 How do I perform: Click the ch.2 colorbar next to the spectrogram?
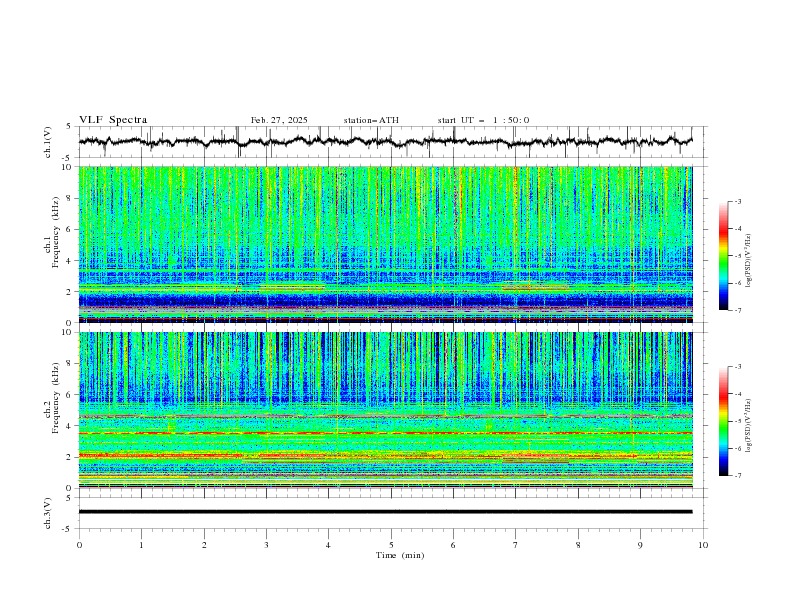point(723,421)
